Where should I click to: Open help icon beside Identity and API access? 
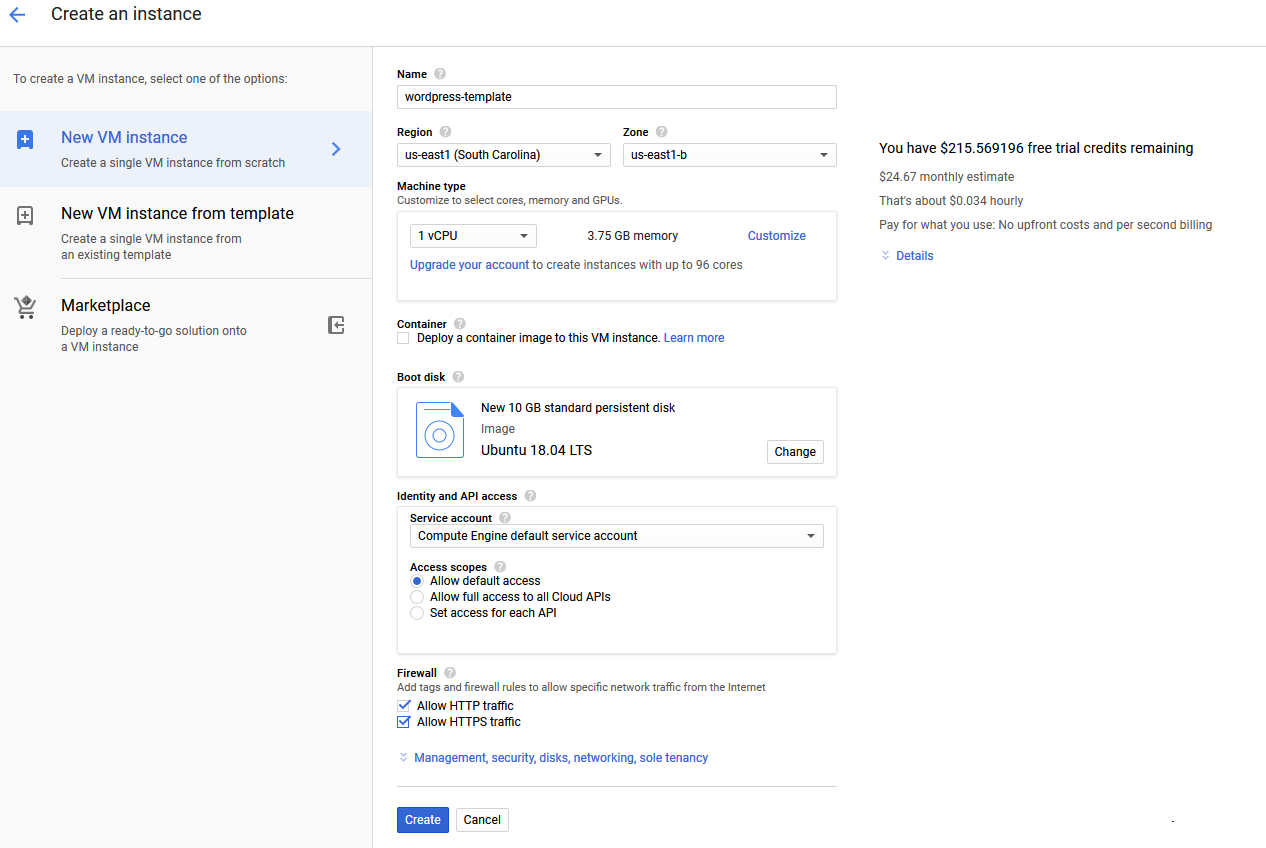pos(530,496)
